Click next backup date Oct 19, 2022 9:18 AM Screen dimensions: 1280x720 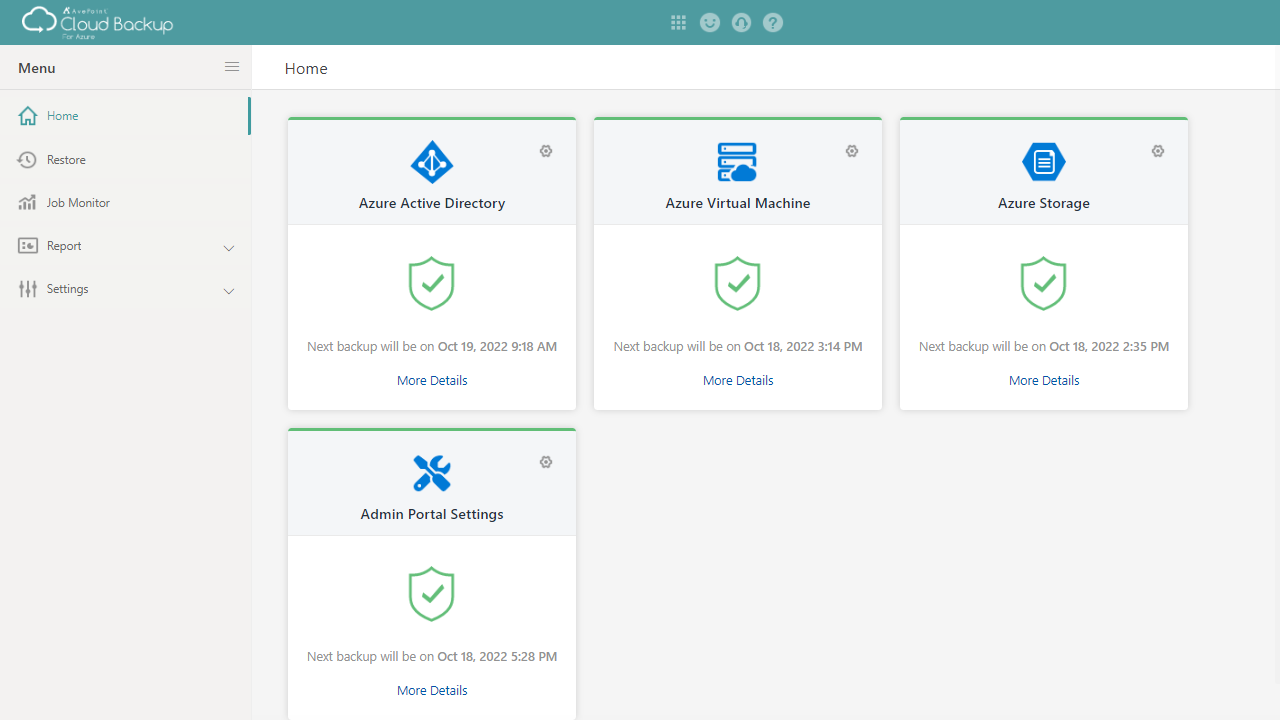point(497,347)
